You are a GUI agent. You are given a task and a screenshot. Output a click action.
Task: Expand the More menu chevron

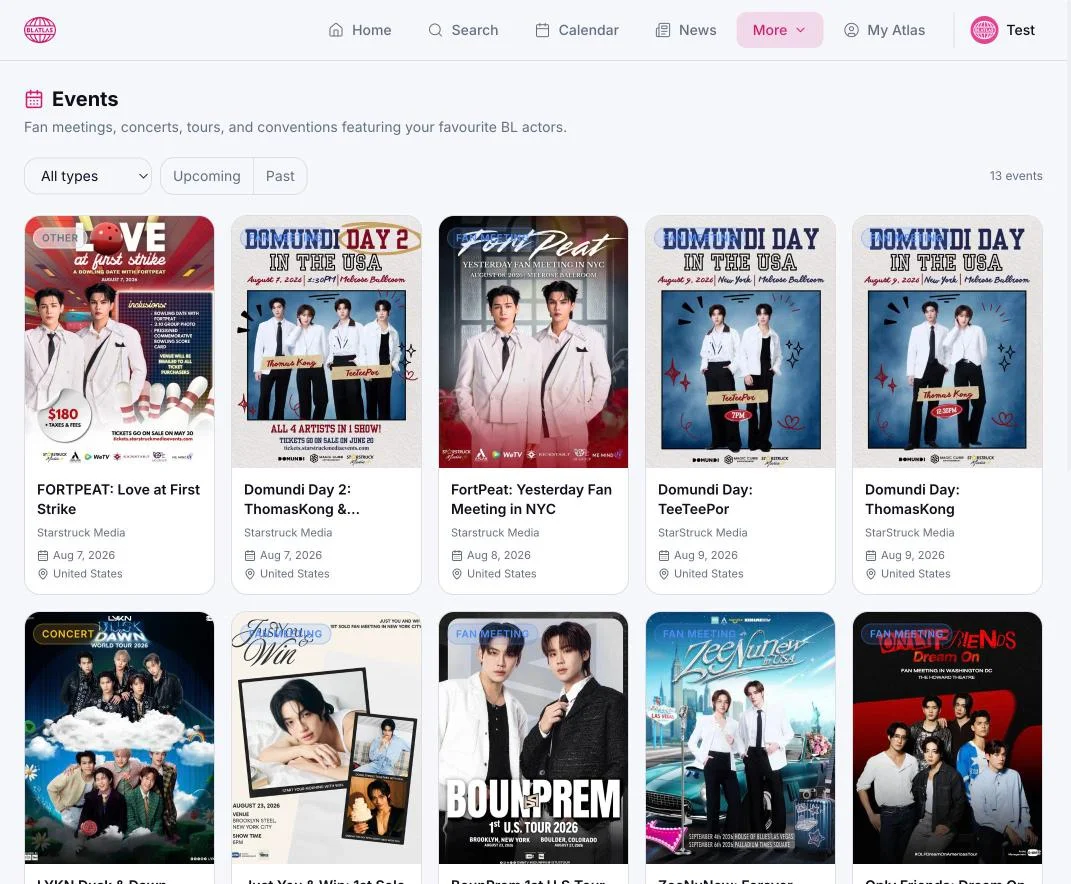point(801,30)
